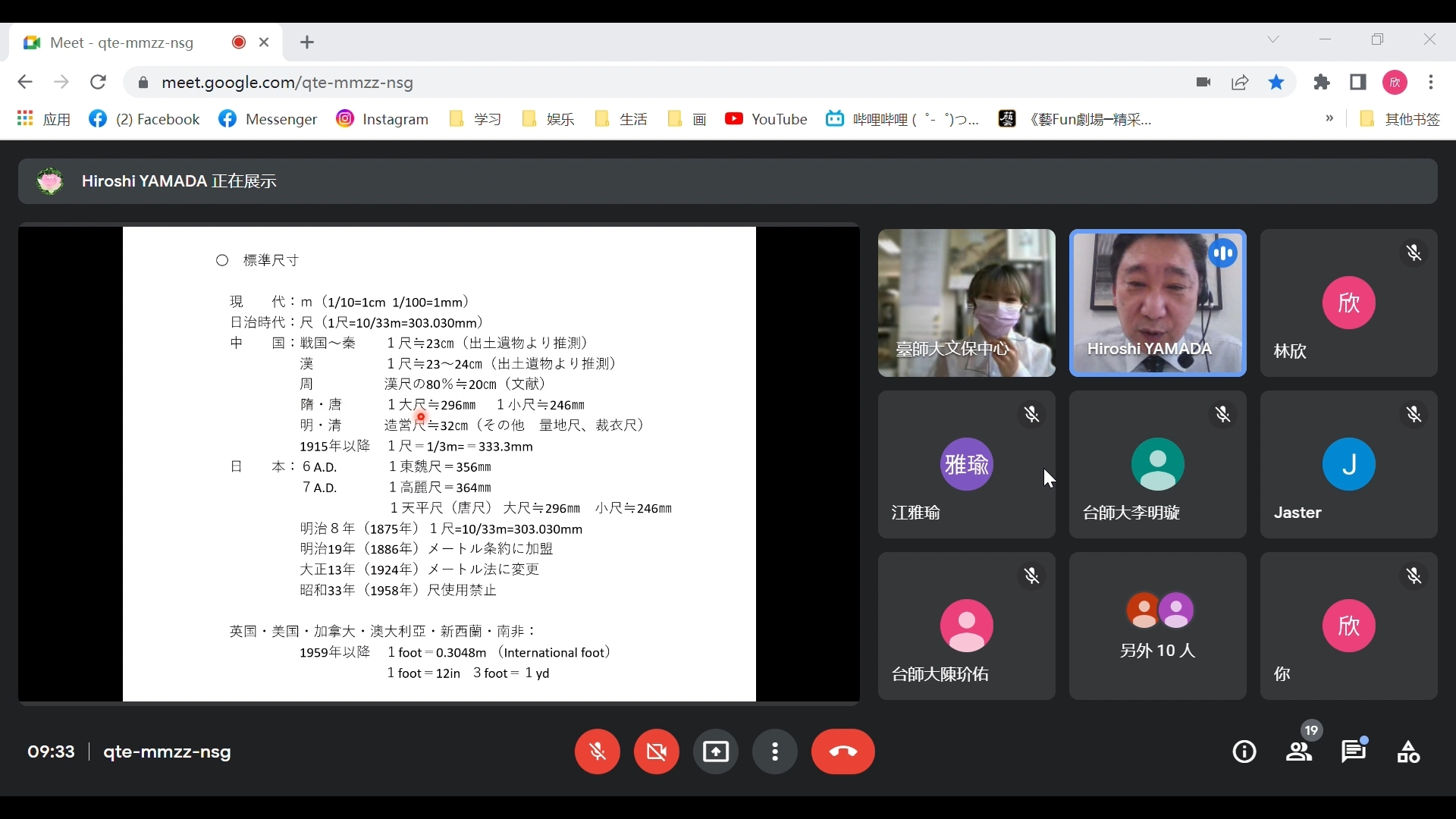
Task: Open more options three-dot menu in call bar
Action: coord(775,752)
